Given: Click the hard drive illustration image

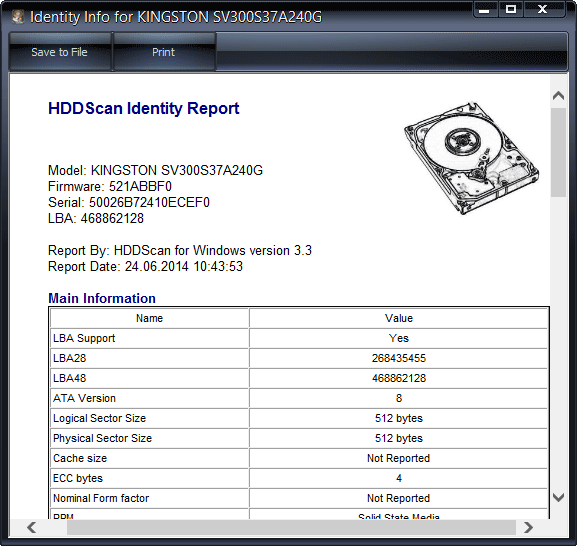Looking at the screenshot, I should click(x=471, y=158).
